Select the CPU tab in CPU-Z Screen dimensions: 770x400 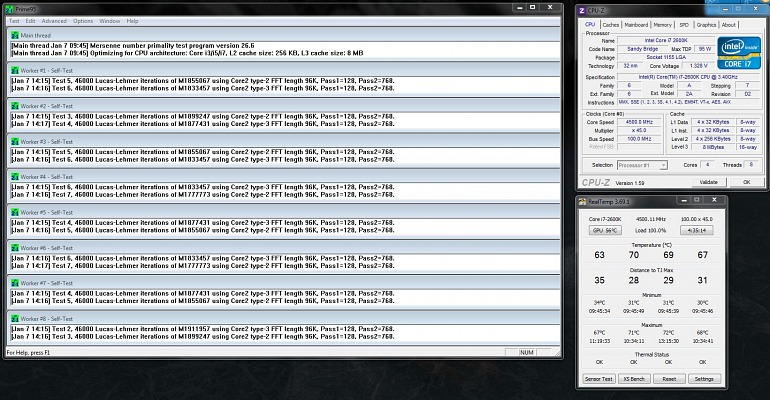pyautogui.click(x=590, y=25)
